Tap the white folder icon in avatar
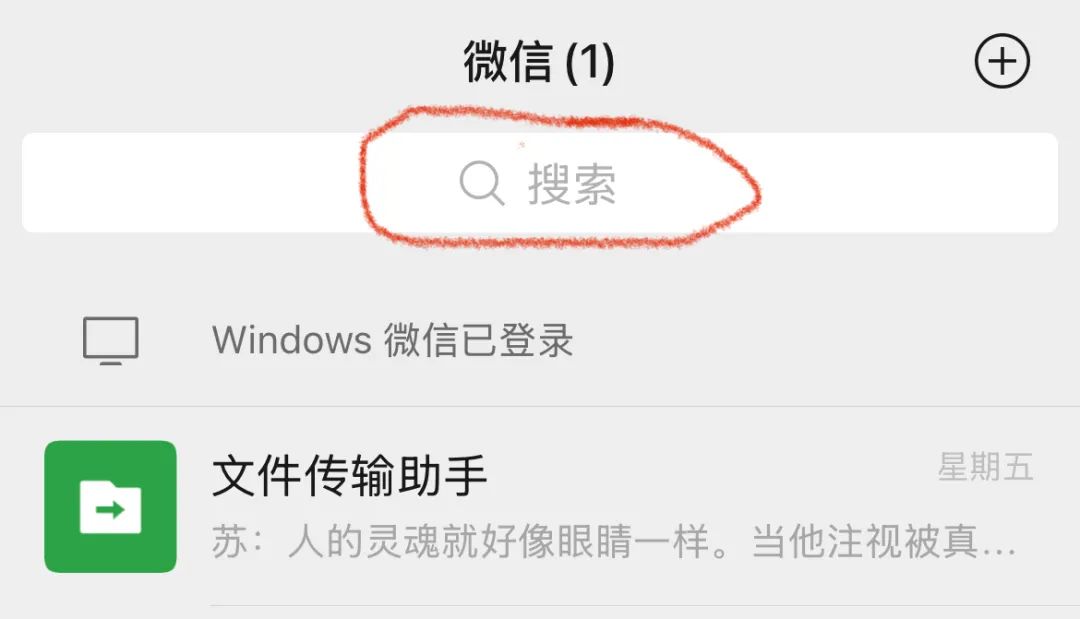This screenshot has width=1080, height=619. pyautogui.click(x=110, y=507)
